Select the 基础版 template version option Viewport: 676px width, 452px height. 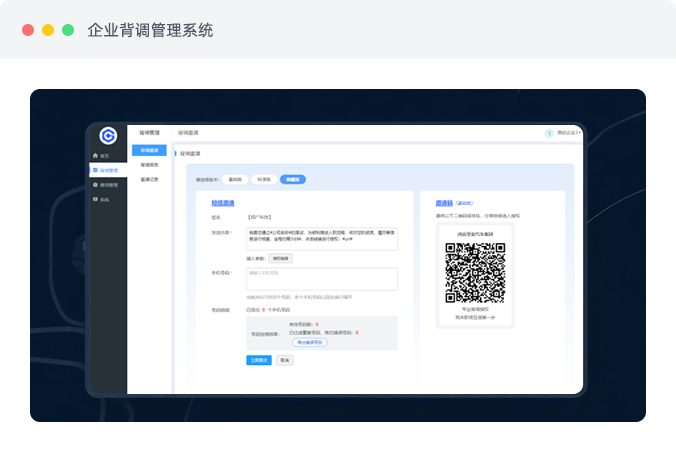click(235, 179)
